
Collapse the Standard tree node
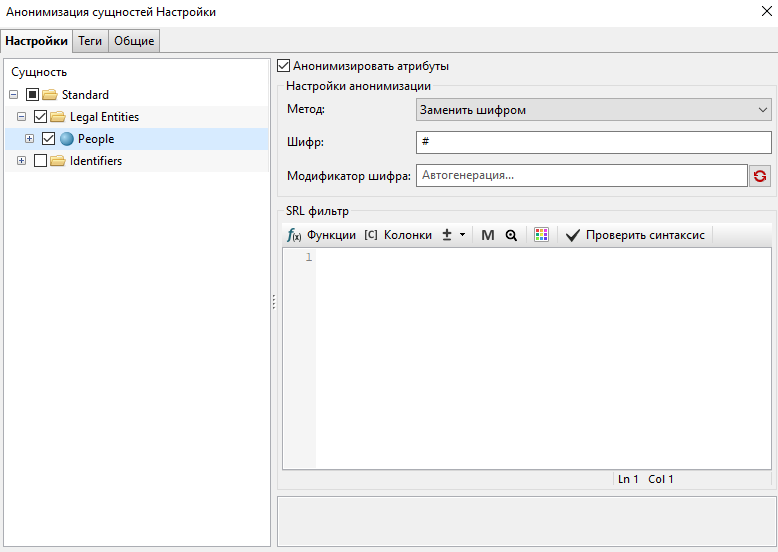coord(13,95)
